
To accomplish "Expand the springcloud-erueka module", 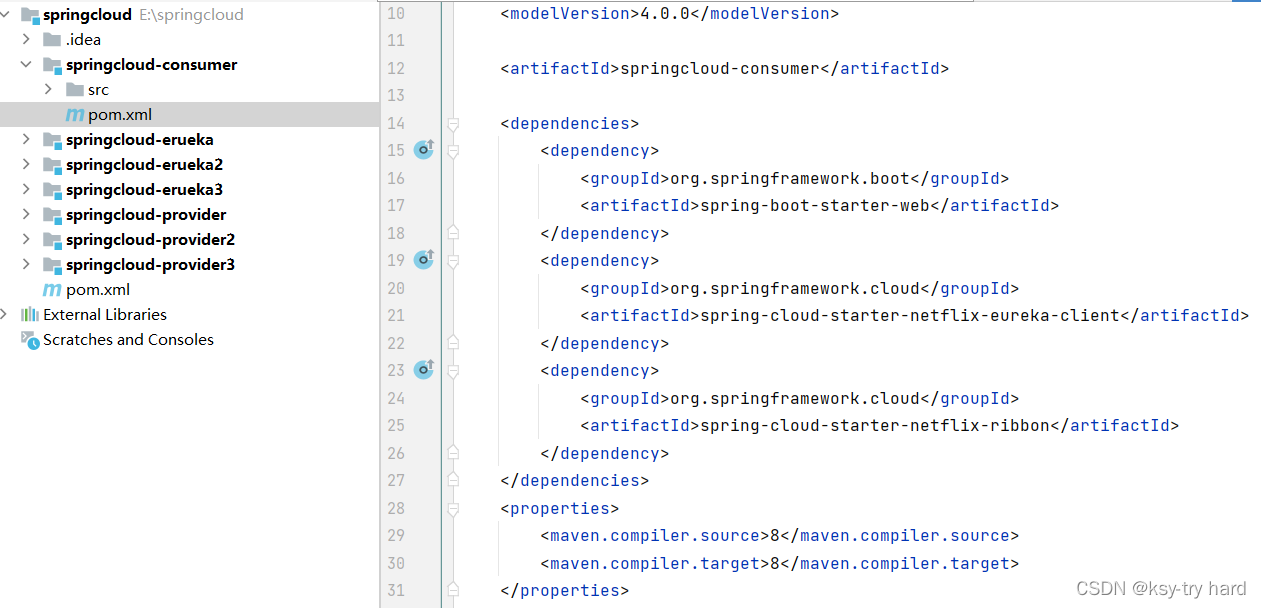I will click(x=27, y=140).
